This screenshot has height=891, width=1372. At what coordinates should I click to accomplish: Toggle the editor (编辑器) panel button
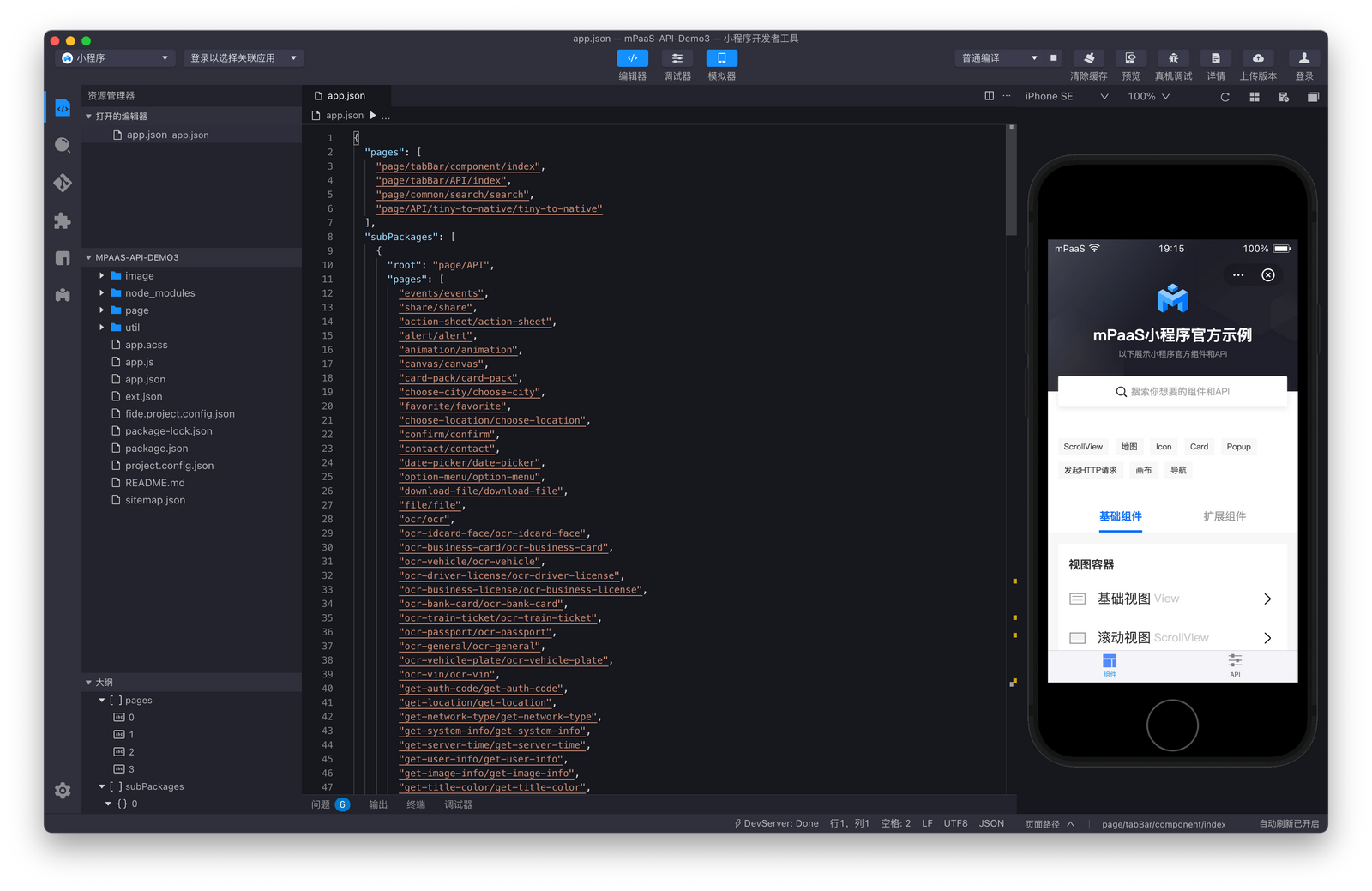click(x=633, y=58)
